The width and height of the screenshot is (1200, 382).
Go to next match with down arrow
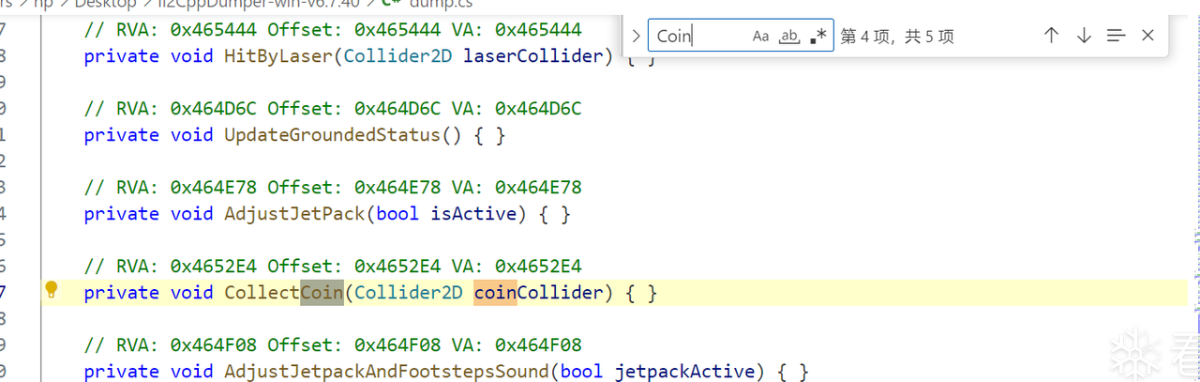click(x=1084, y=36)
